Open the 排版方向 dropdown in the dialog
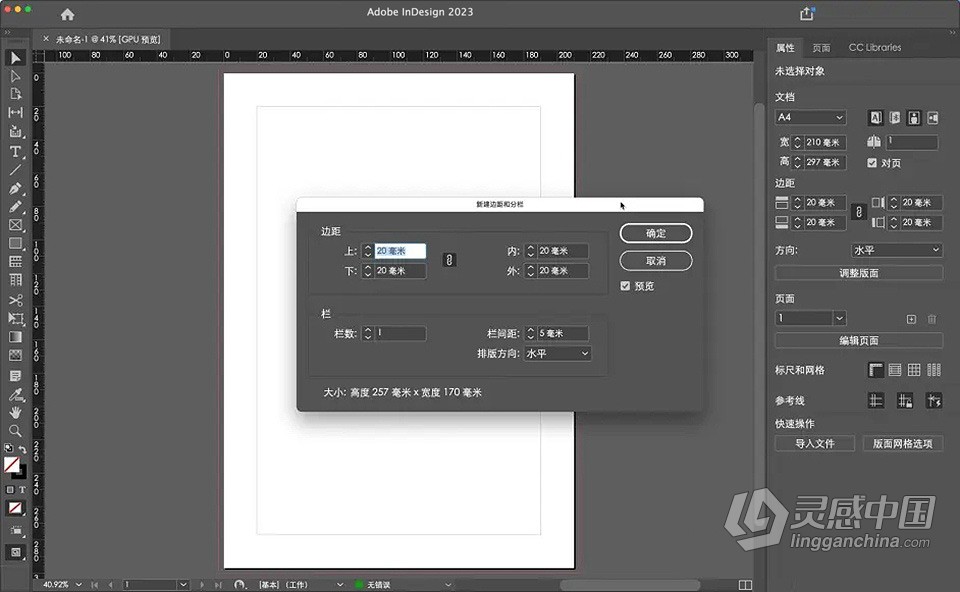 tap(556, 353)
